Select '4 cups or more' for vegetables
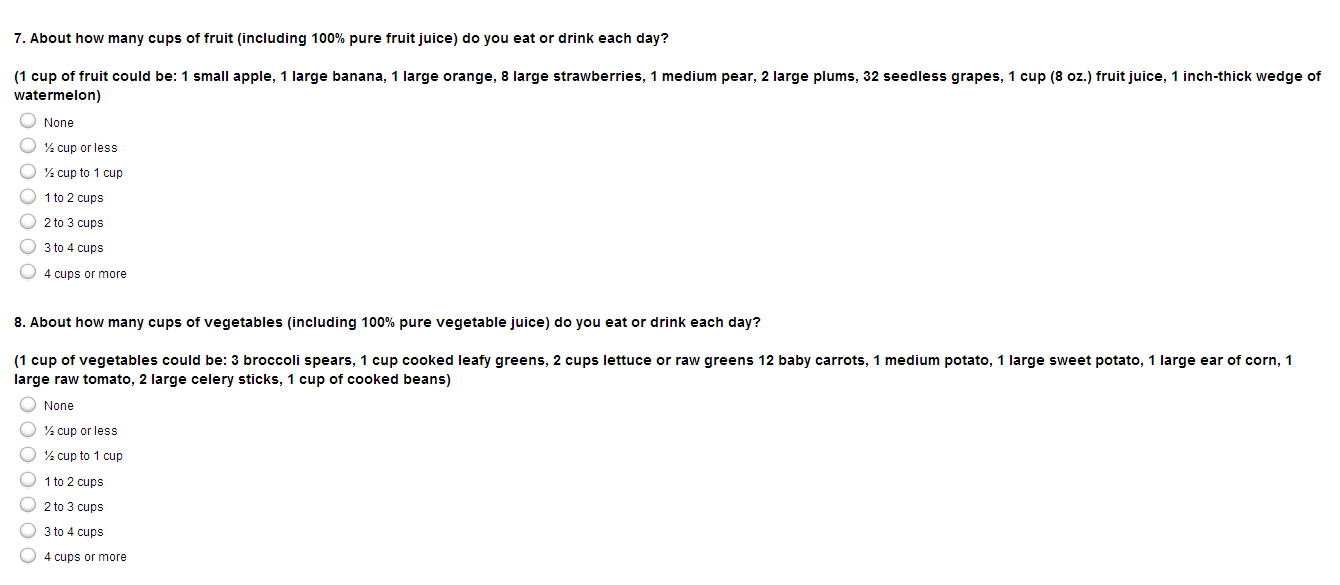 28,556
